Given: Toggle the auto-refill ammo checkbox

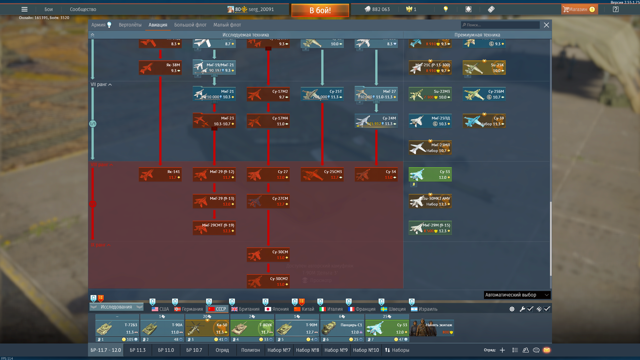Looking at the screenshot, I should 547,309.
